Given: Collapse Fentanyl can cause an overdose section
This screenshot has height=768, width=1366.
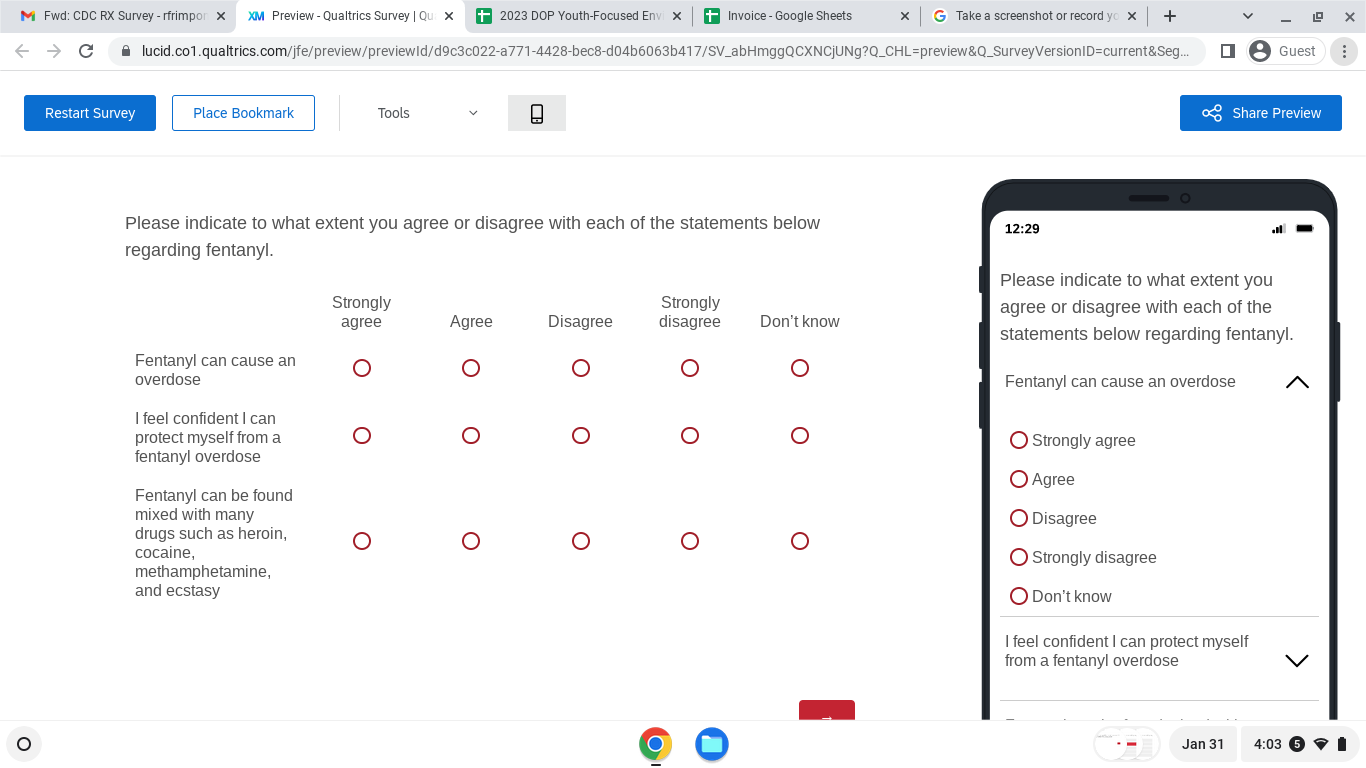Looking at the screenshot, I should [x=1296, y=382].
